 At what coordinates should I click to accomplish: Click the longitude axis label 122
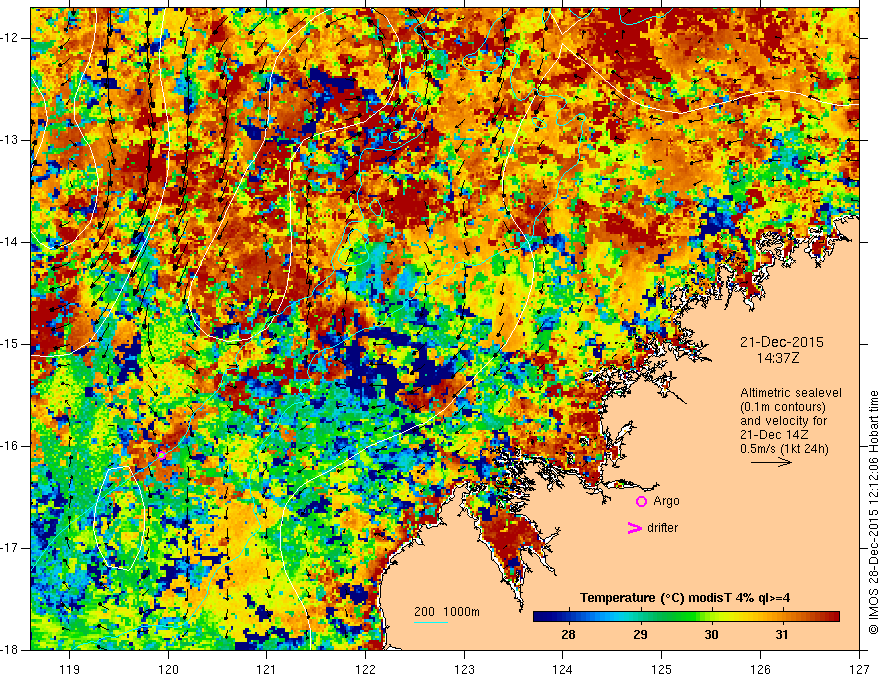(365, 669)
